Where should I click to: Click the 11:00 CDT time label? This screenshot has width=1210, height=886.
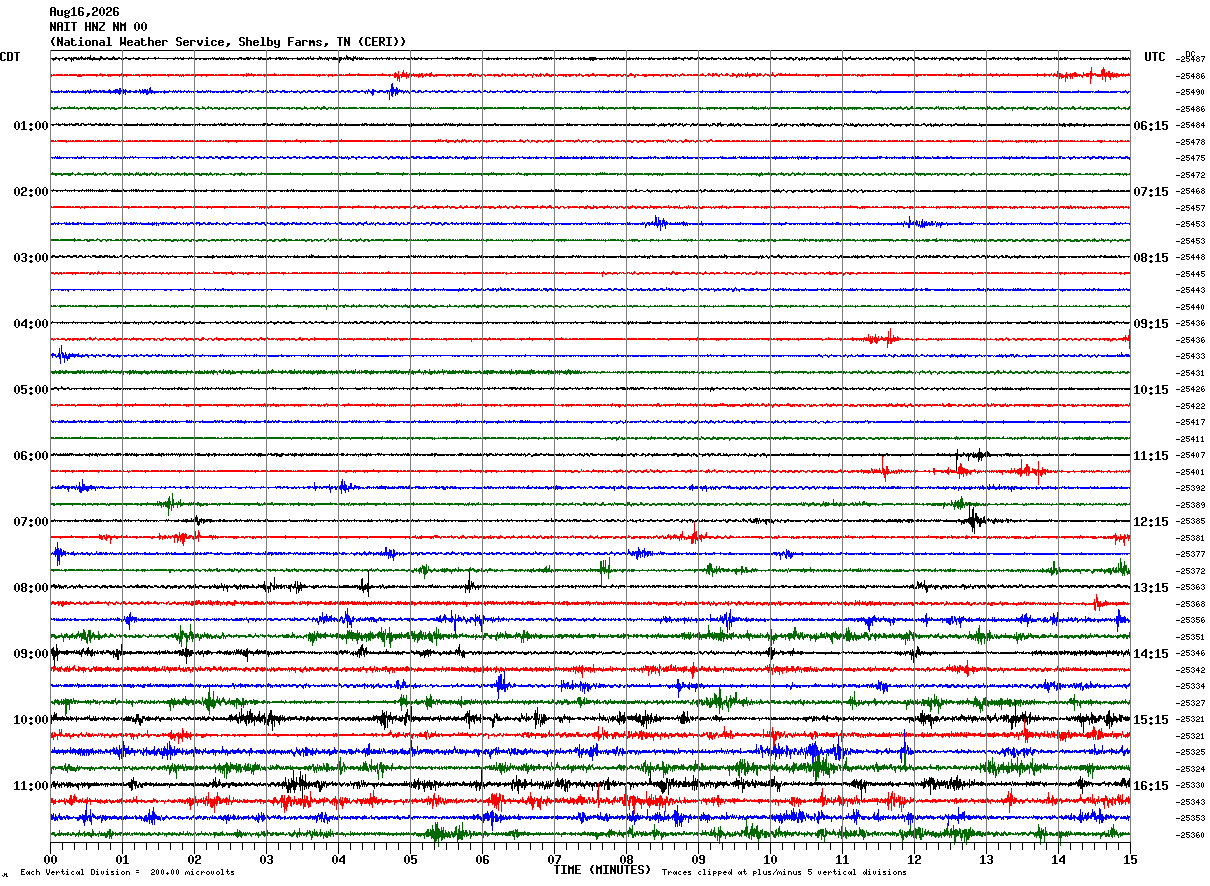[31, 786]
